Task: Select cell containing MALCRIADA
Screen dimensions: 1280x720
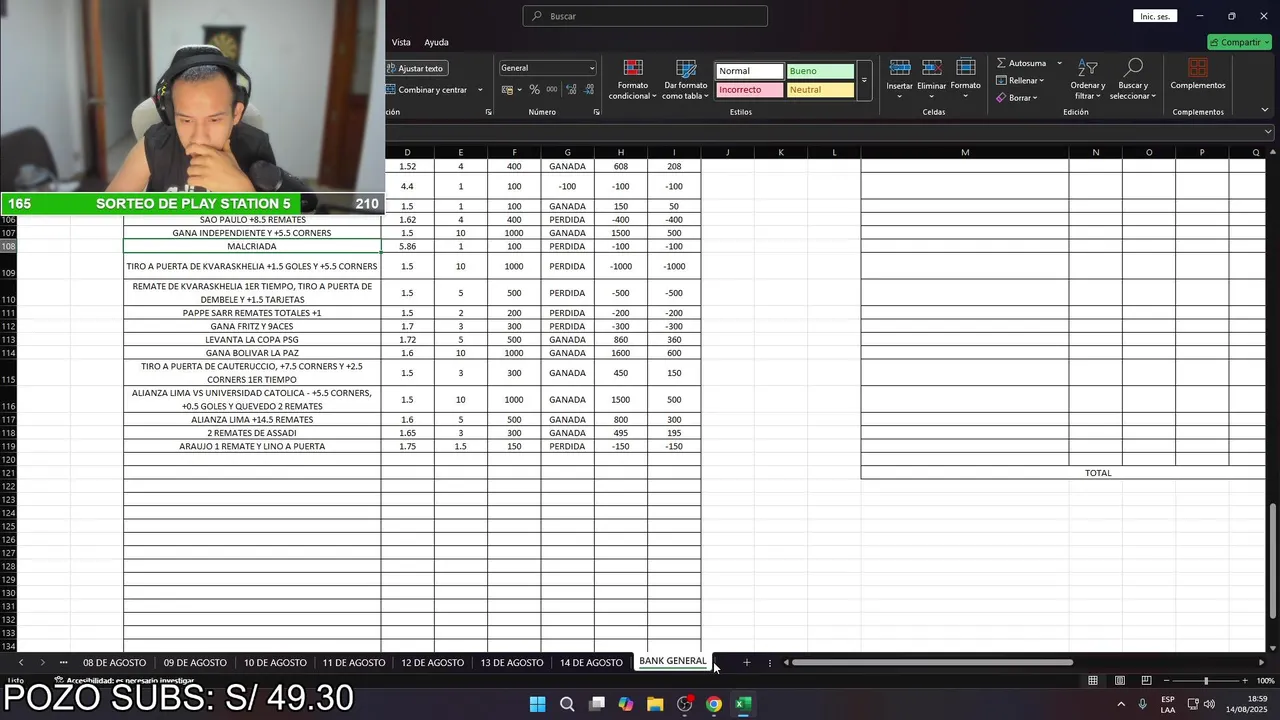Action: click(252, 246)
